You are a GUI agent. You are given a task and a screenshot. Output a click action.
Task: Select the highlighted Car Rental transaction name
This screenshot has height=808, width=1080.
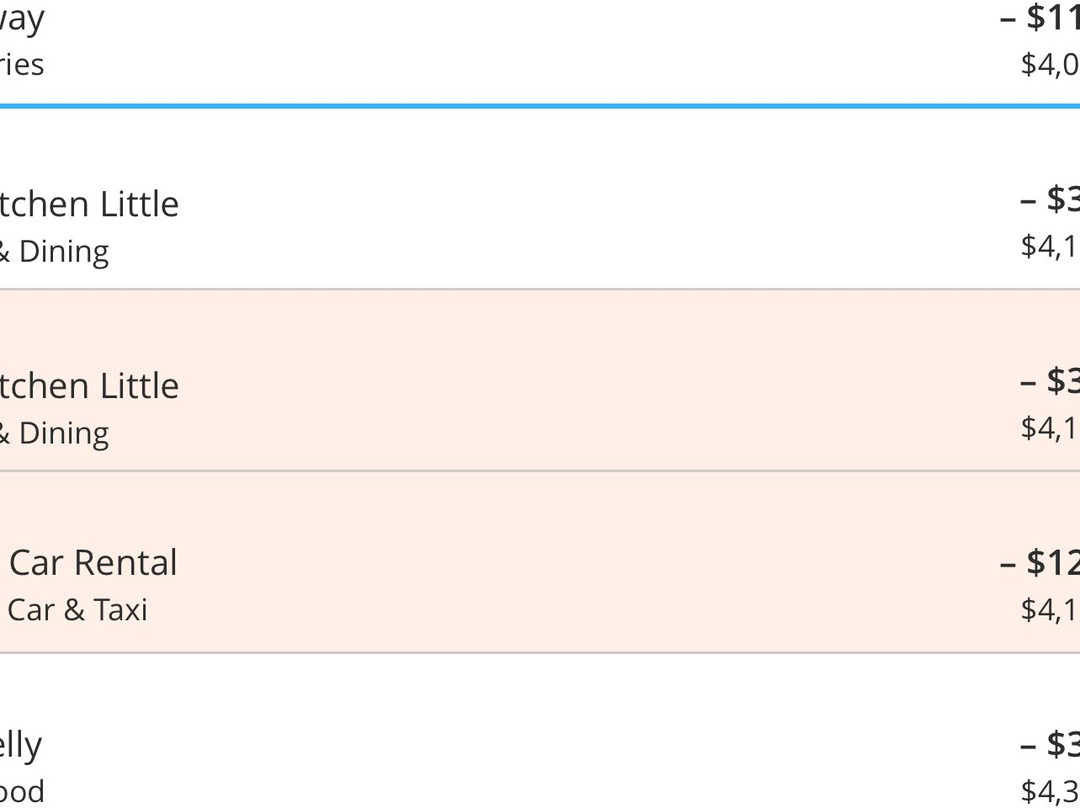click(x=92, y=562)
